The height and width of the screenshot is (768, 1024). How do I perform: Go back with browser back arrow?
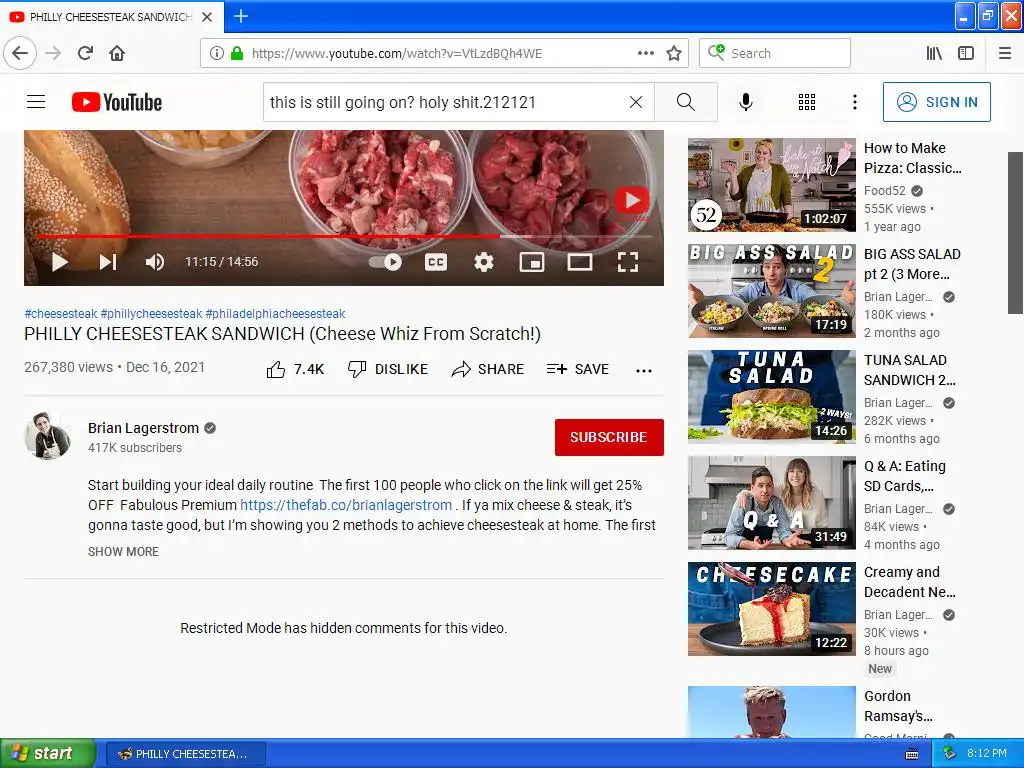(x=20, y=53)
